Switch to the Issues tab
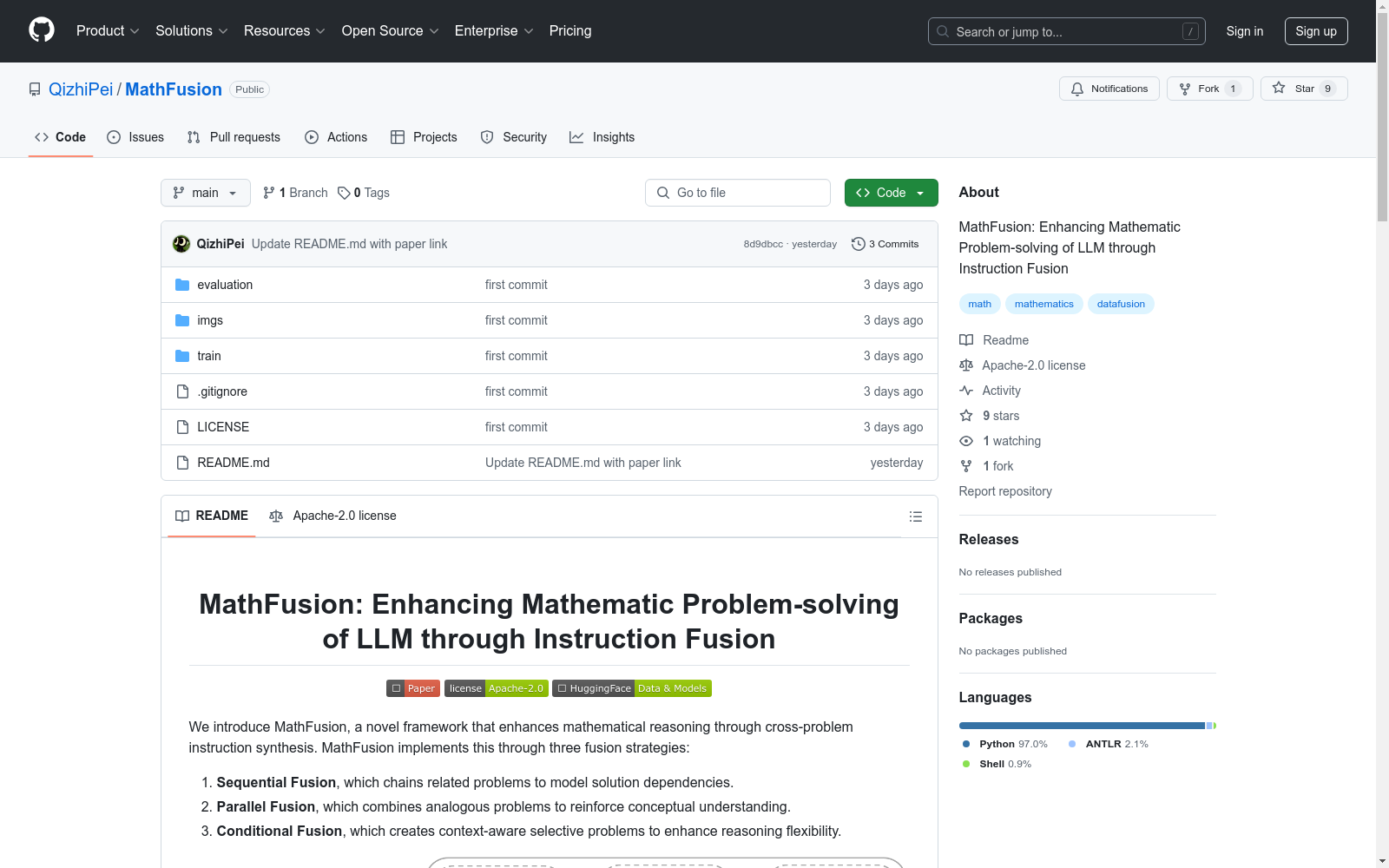 tap(135, 137)
